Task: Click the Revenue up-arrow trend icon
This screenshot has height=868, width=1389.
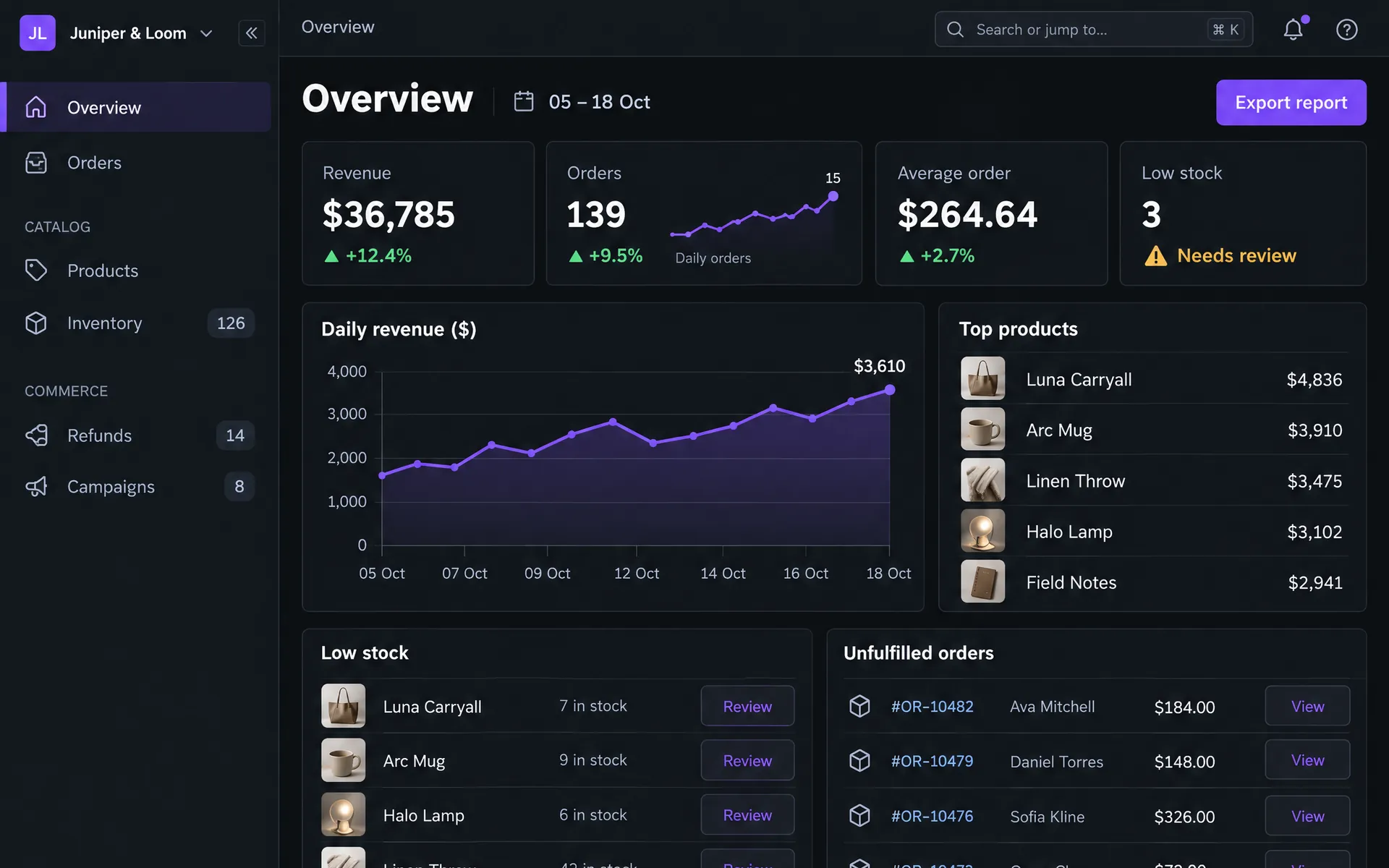Action: point(331,256)
